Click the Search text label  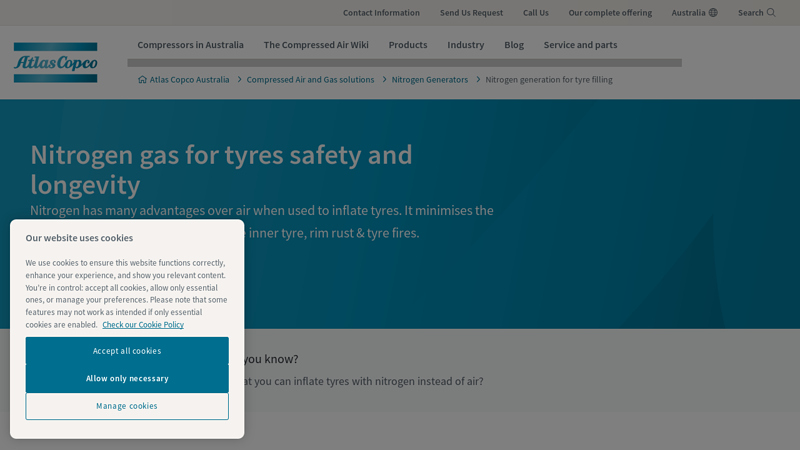click(x=751, y=13)
